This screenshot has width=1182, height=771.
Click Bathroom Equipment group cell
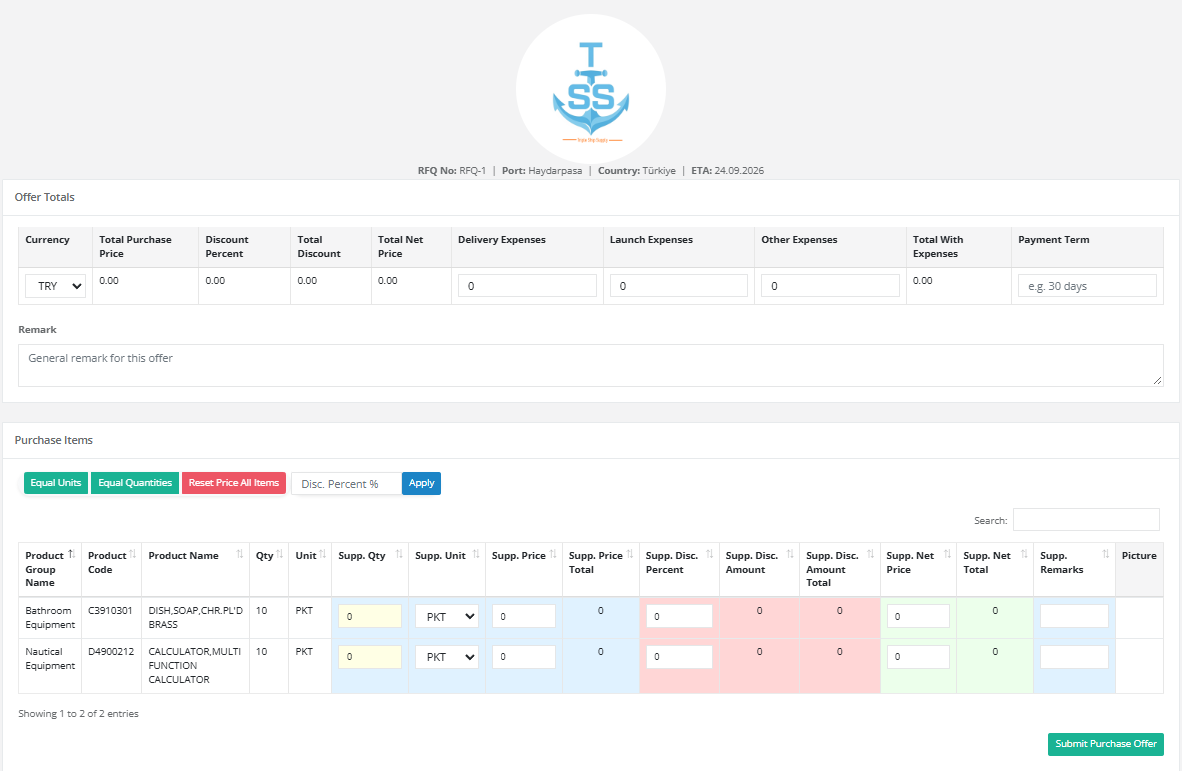tap(50, 617)
